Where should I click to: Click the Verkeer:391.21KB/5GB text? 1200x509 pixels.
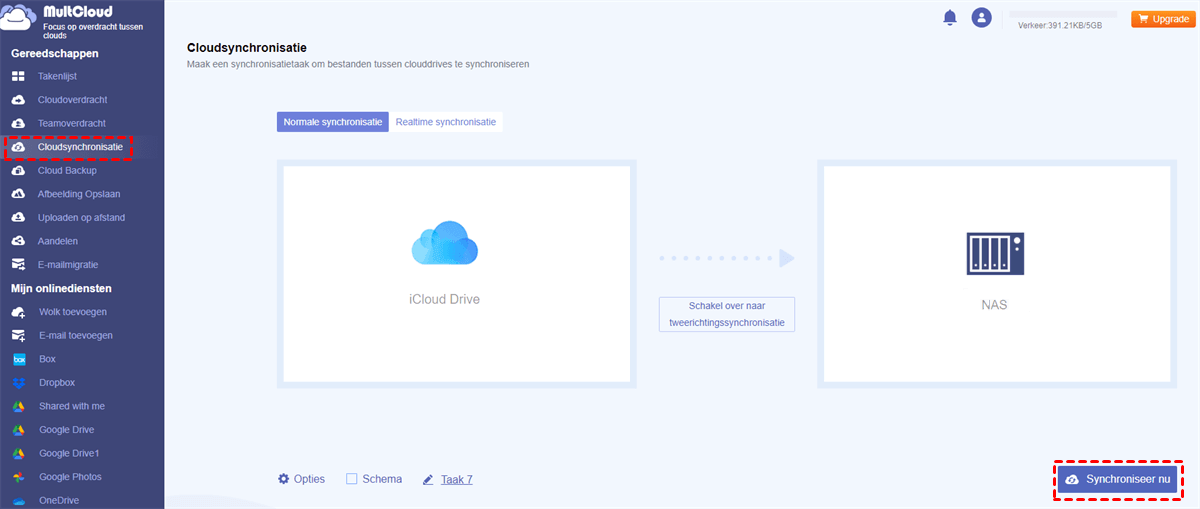pyautogui.click(x=1060, y=25)
